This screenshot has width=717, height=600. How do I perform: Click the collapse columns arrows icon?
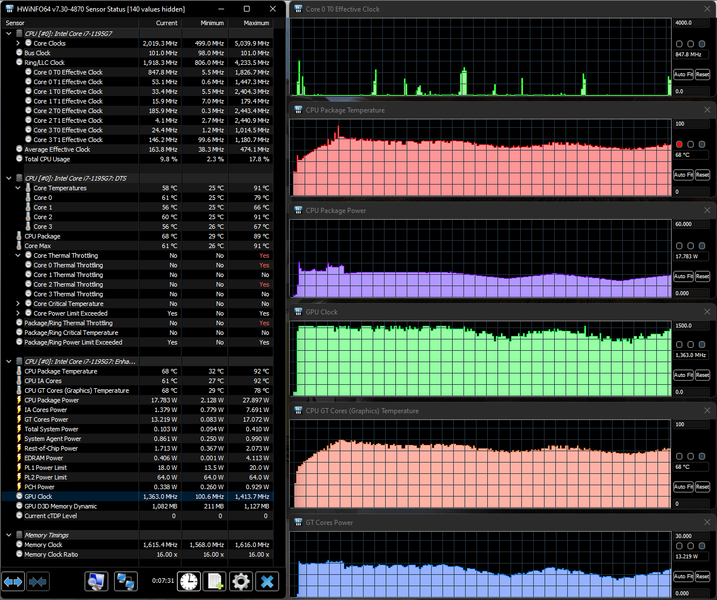coord(40,581)
